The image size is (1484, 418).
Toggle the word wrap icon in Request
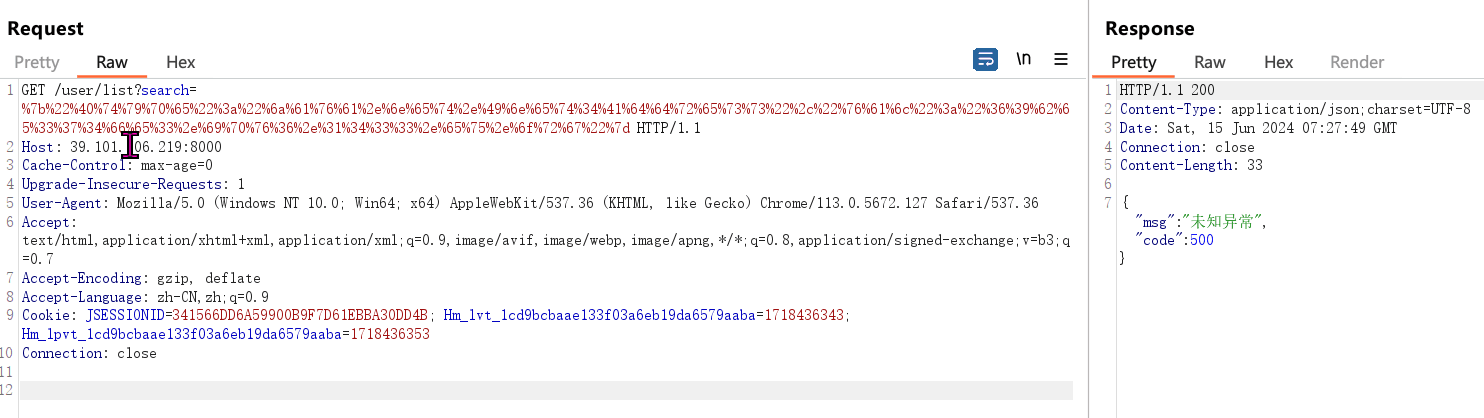tap(986, 60)
